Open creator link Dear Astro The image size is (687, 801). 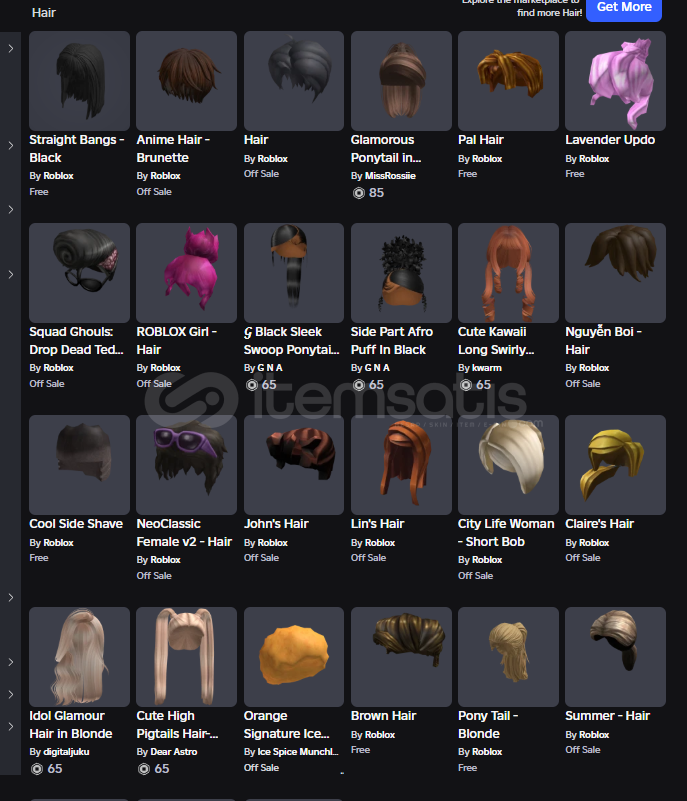[x=174, y=752]
